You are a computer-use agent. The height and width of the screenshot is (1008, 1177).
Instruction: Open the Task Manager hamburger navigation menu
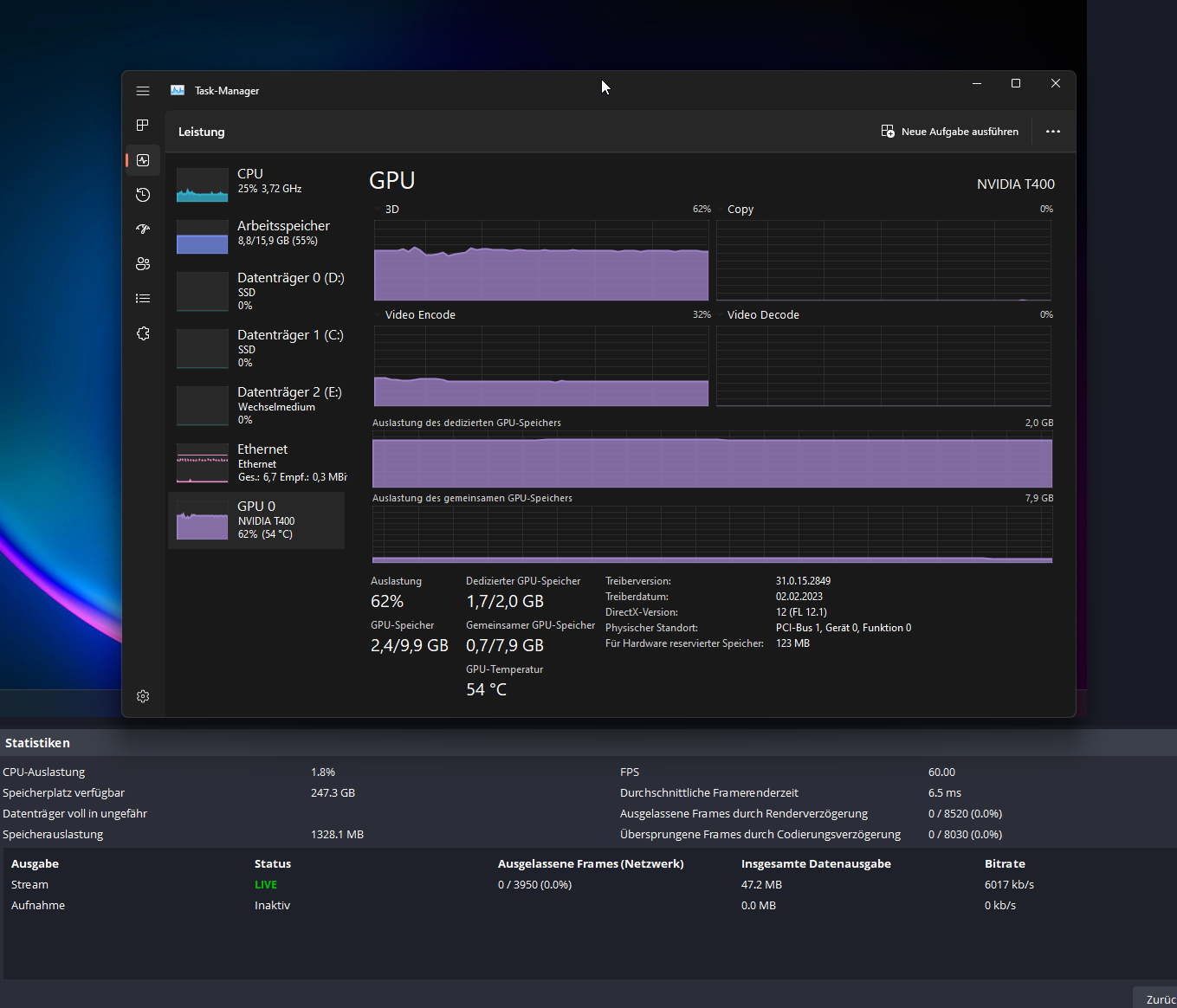(x=143, y=91)
